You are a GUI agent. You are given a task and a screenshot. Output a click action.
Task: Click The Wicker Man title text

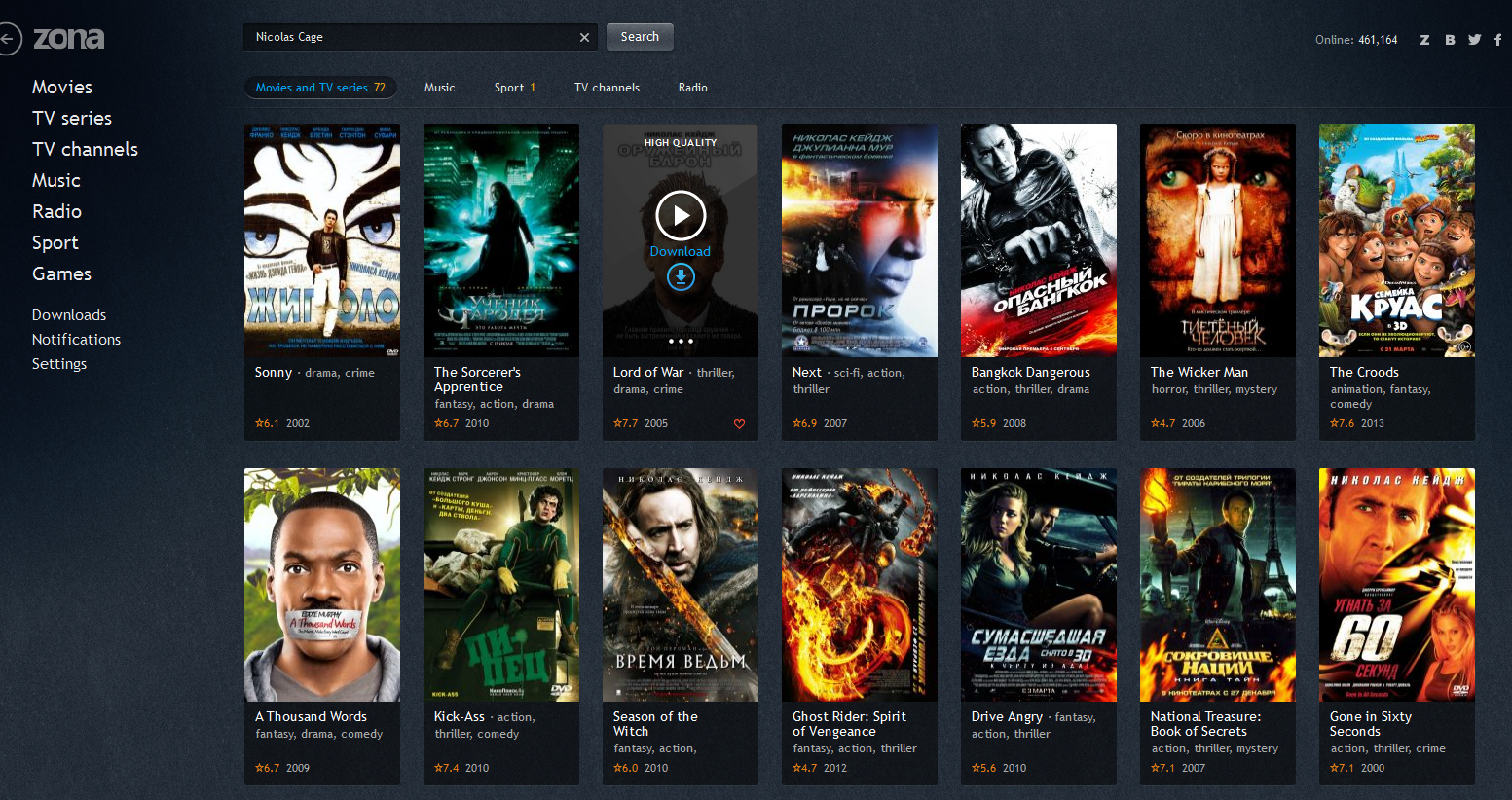click(1199, 373)
